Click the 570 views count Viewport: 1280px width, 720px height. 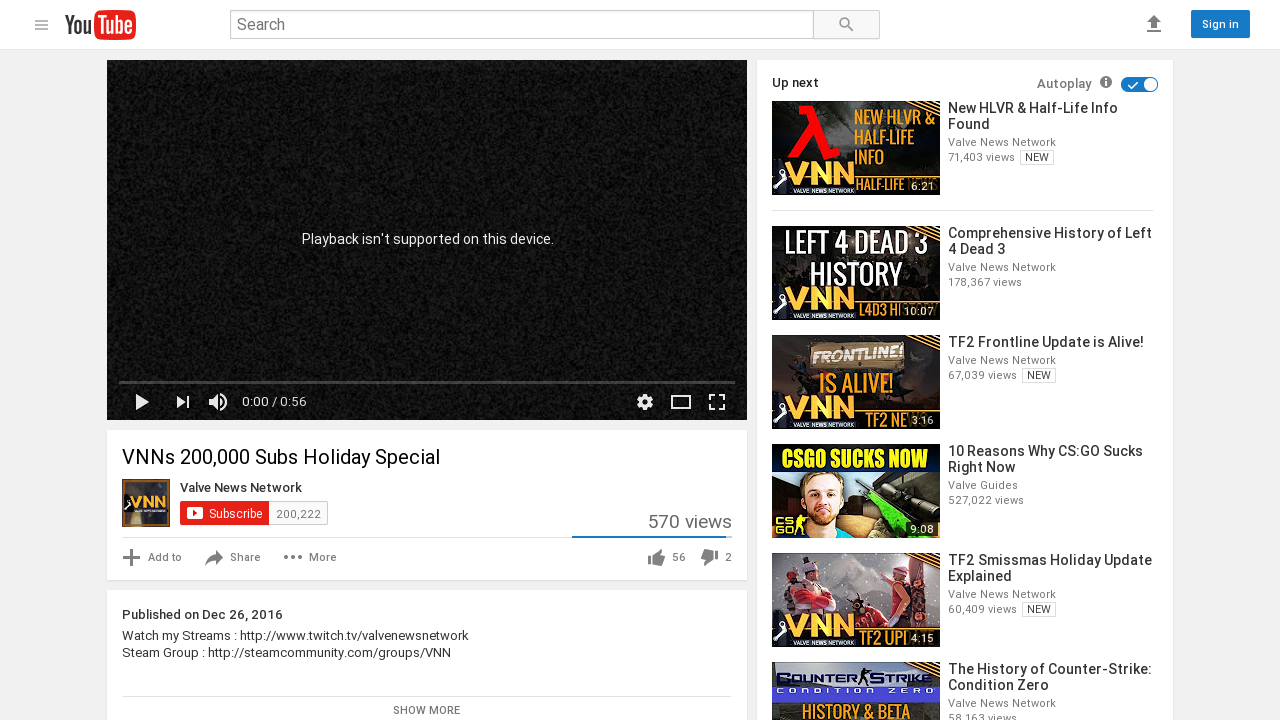[690, 522]
